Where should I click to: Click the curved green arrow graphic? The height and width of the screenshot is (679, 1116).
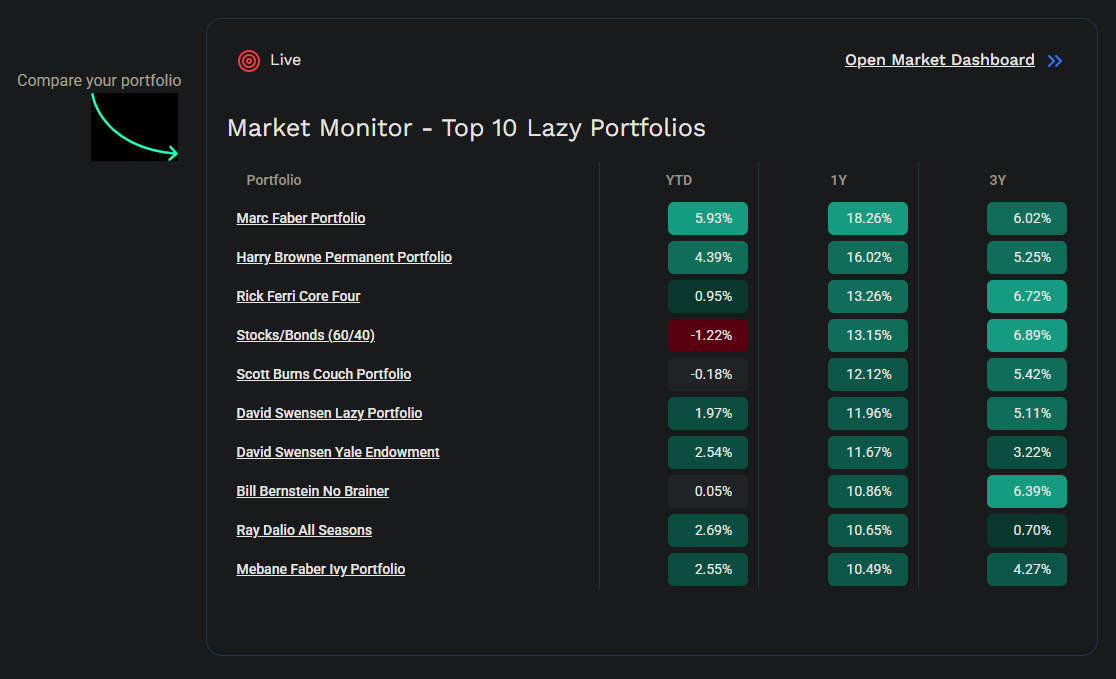pyautogui.click(x=134, y=127)
